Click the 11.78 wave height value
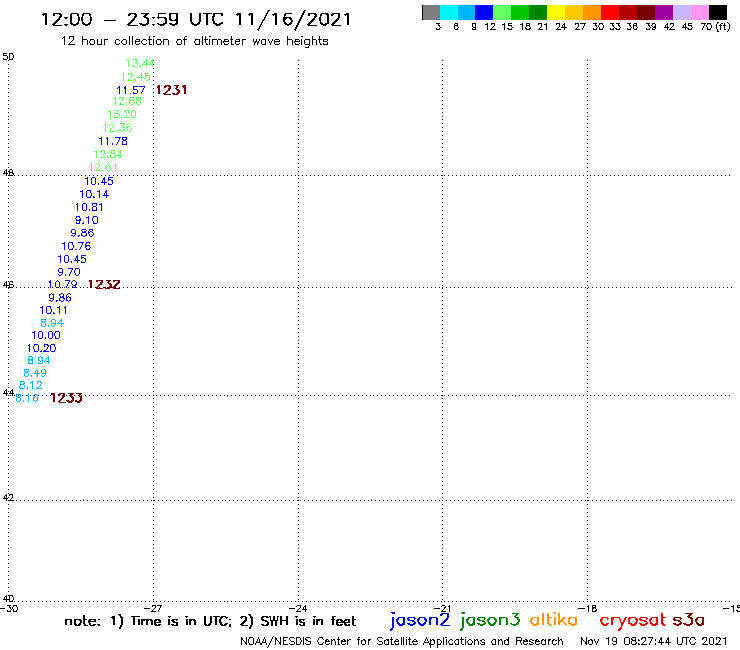Screen dimensions: 740x650 coord(113,141)
